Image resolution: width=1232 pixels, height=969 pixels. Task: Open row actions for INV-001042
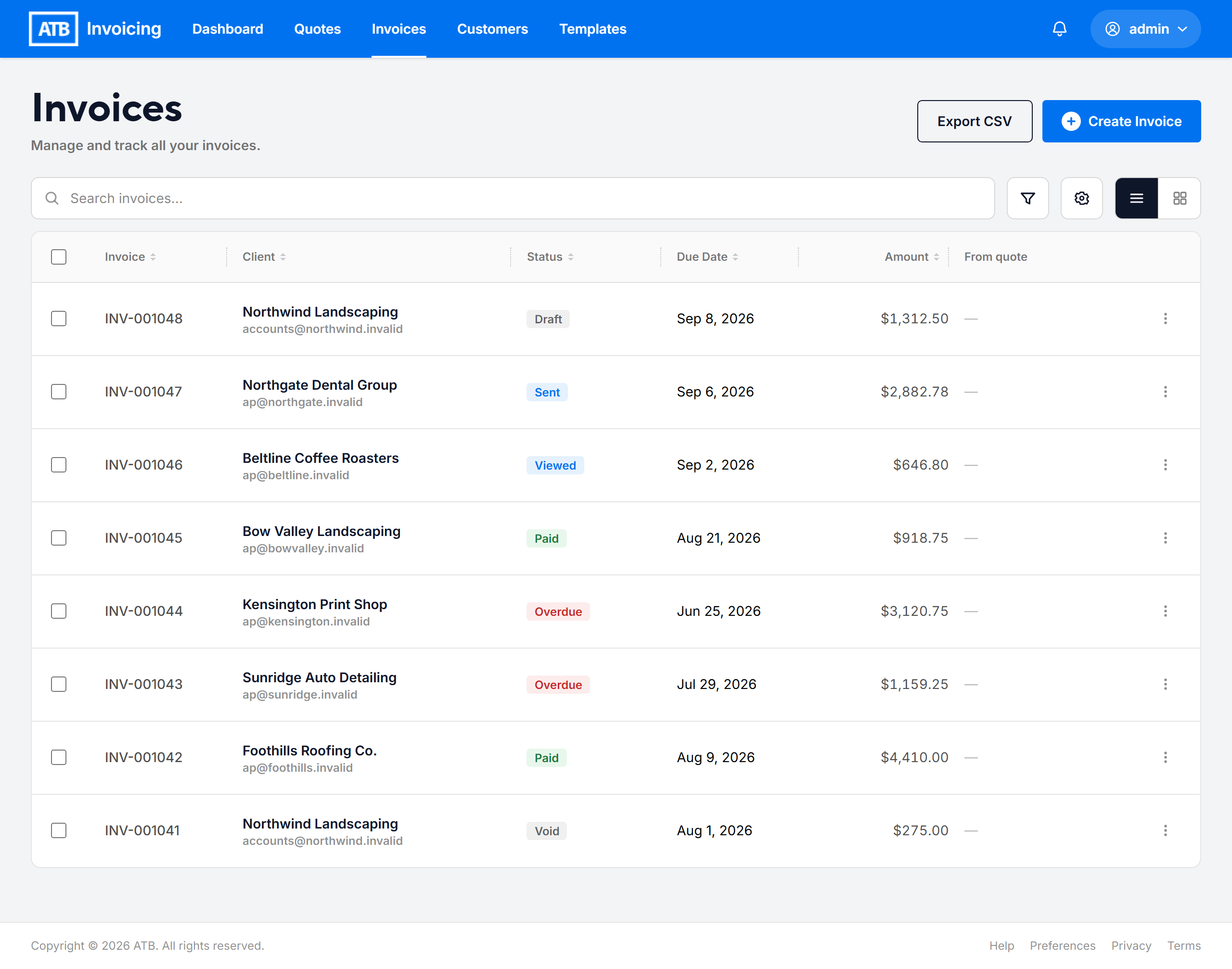(x=1166, y=757)
